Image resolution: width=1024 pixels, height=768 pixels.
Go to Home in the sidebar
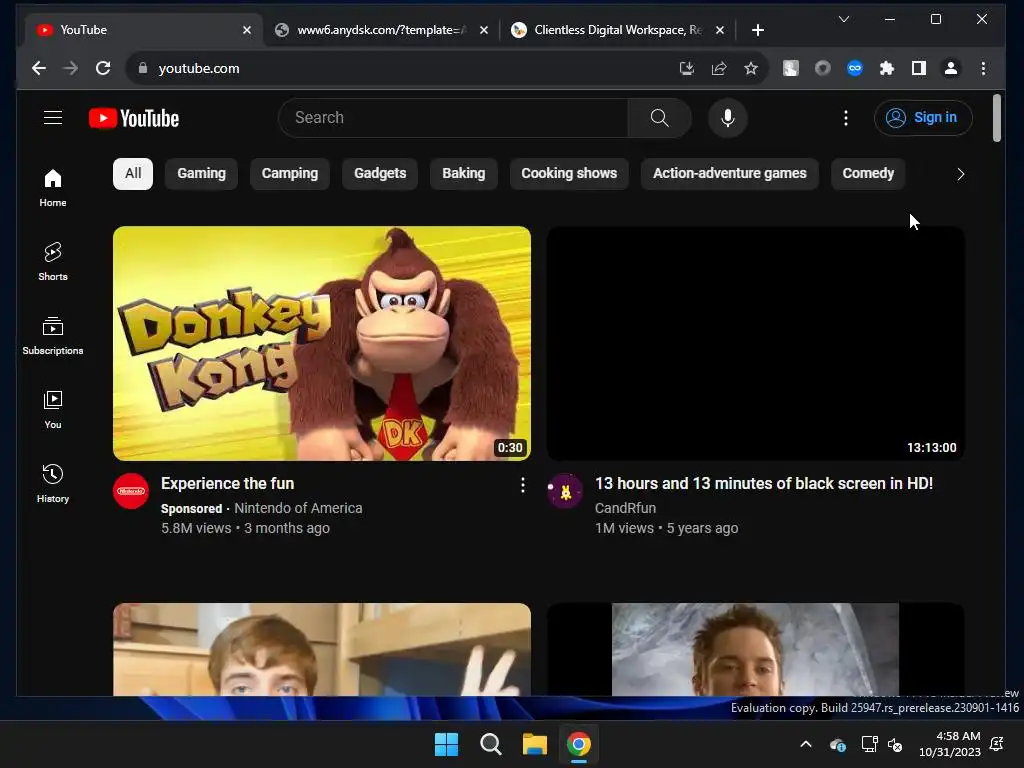pos(53,187)
